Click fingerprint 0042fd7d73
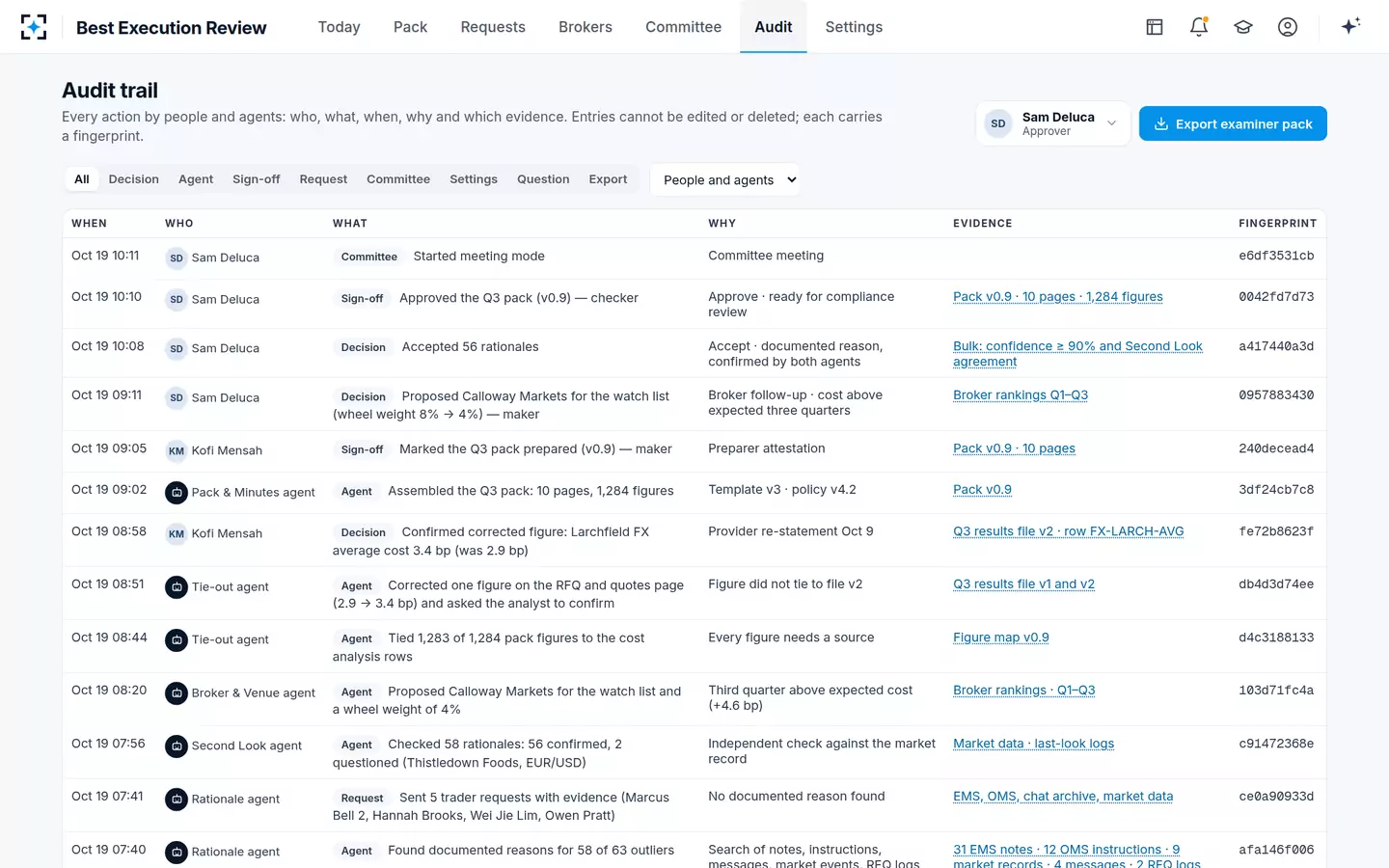 click(1276, 297)
